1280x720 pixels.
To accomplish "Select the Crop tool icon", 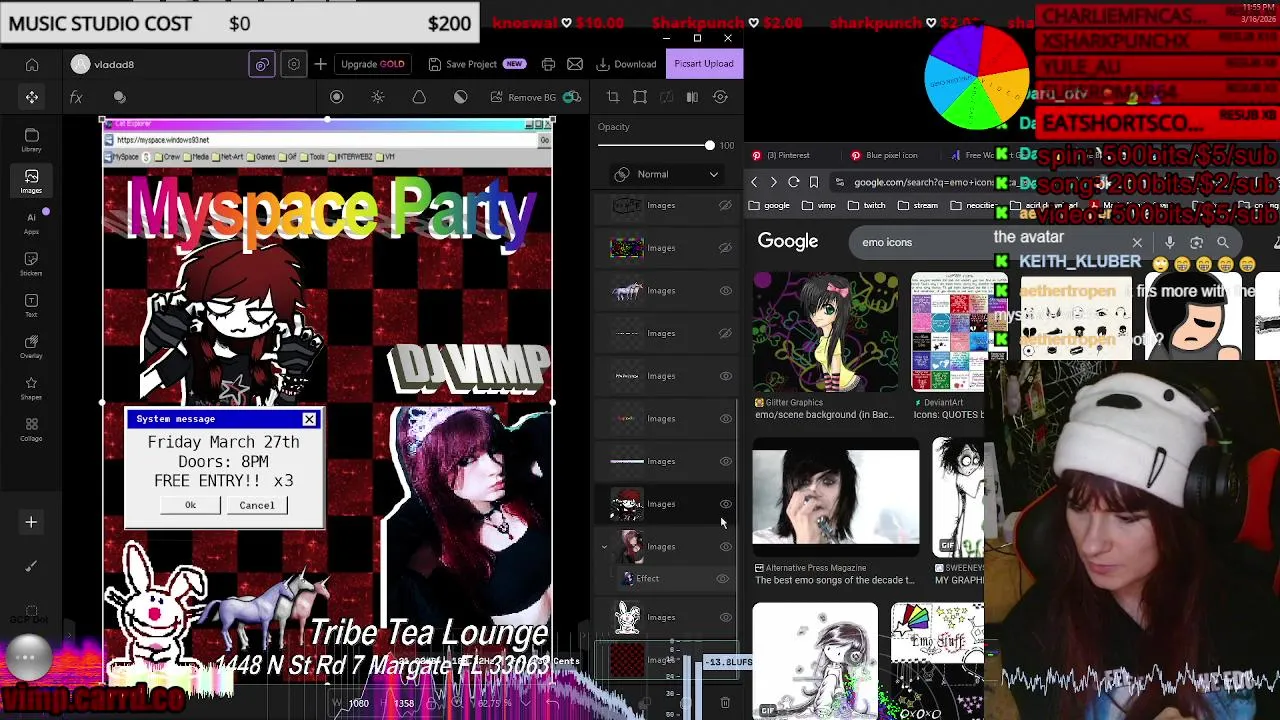I will point(613,97).
